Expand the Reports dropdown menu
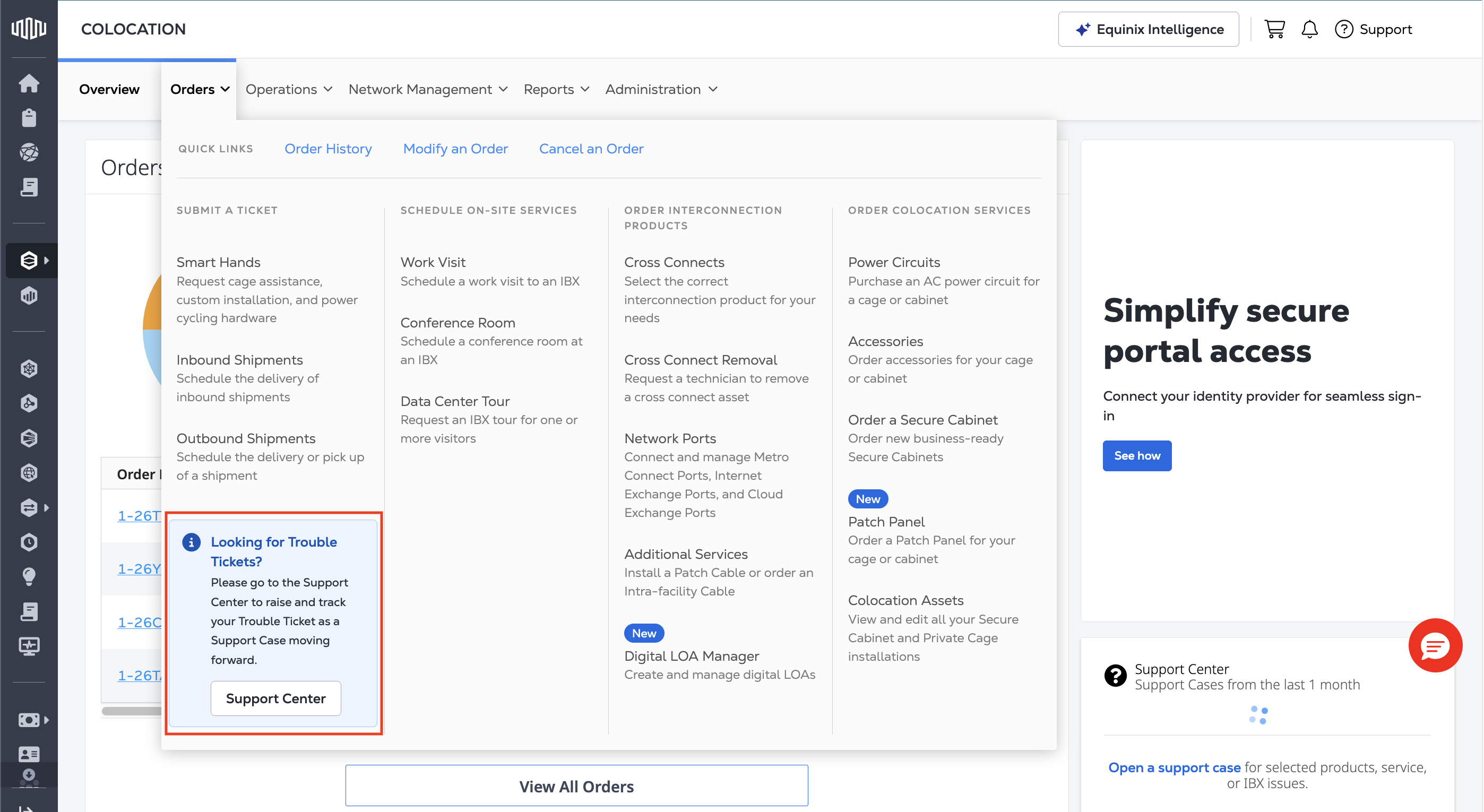This screenshot has height=812, width=1484. (x=556, y=89)
